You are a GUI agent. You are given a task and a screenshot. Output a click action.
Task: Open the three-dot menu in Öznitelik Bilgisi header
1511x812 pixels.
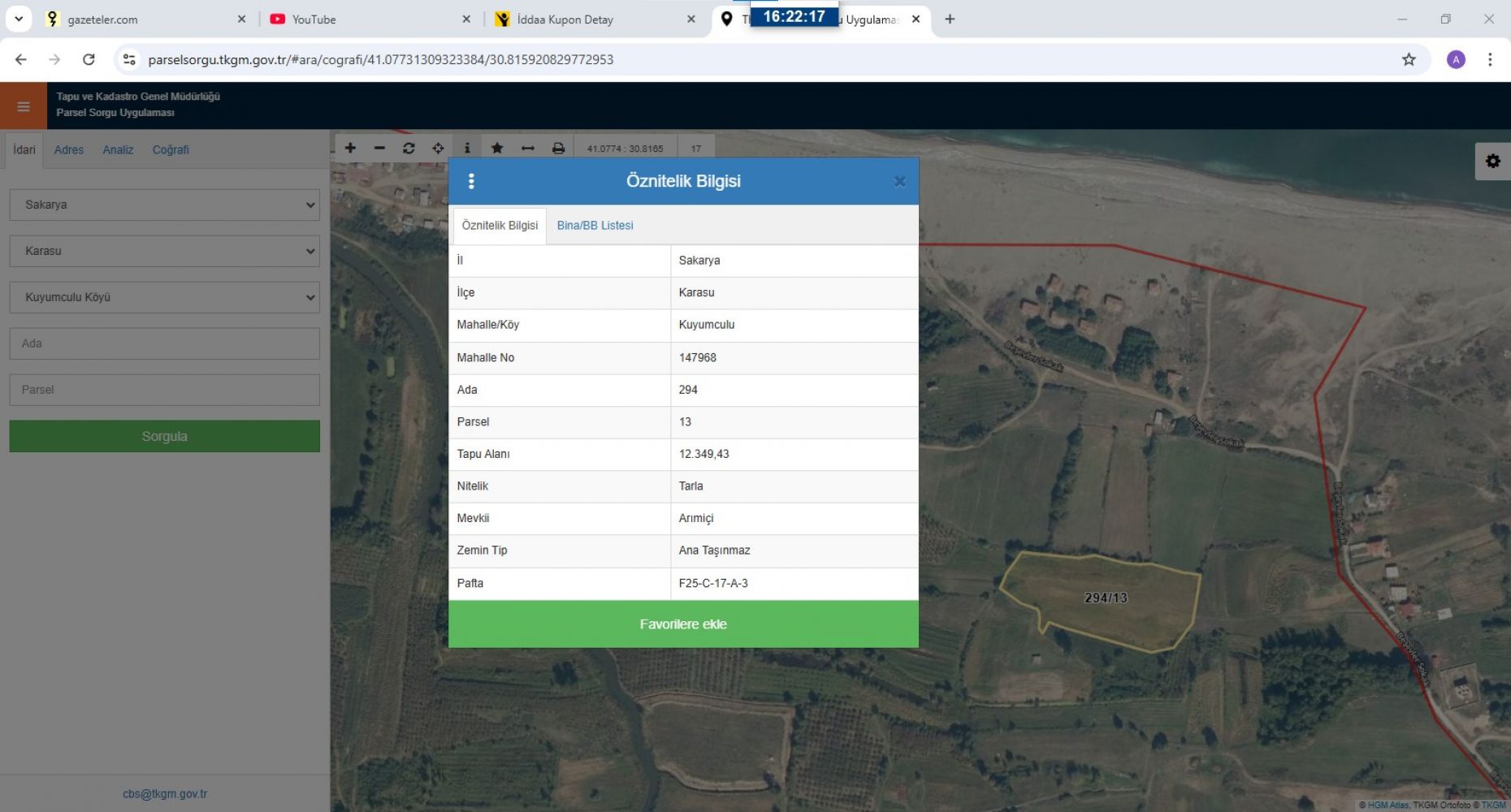click(x=471, y=181)
